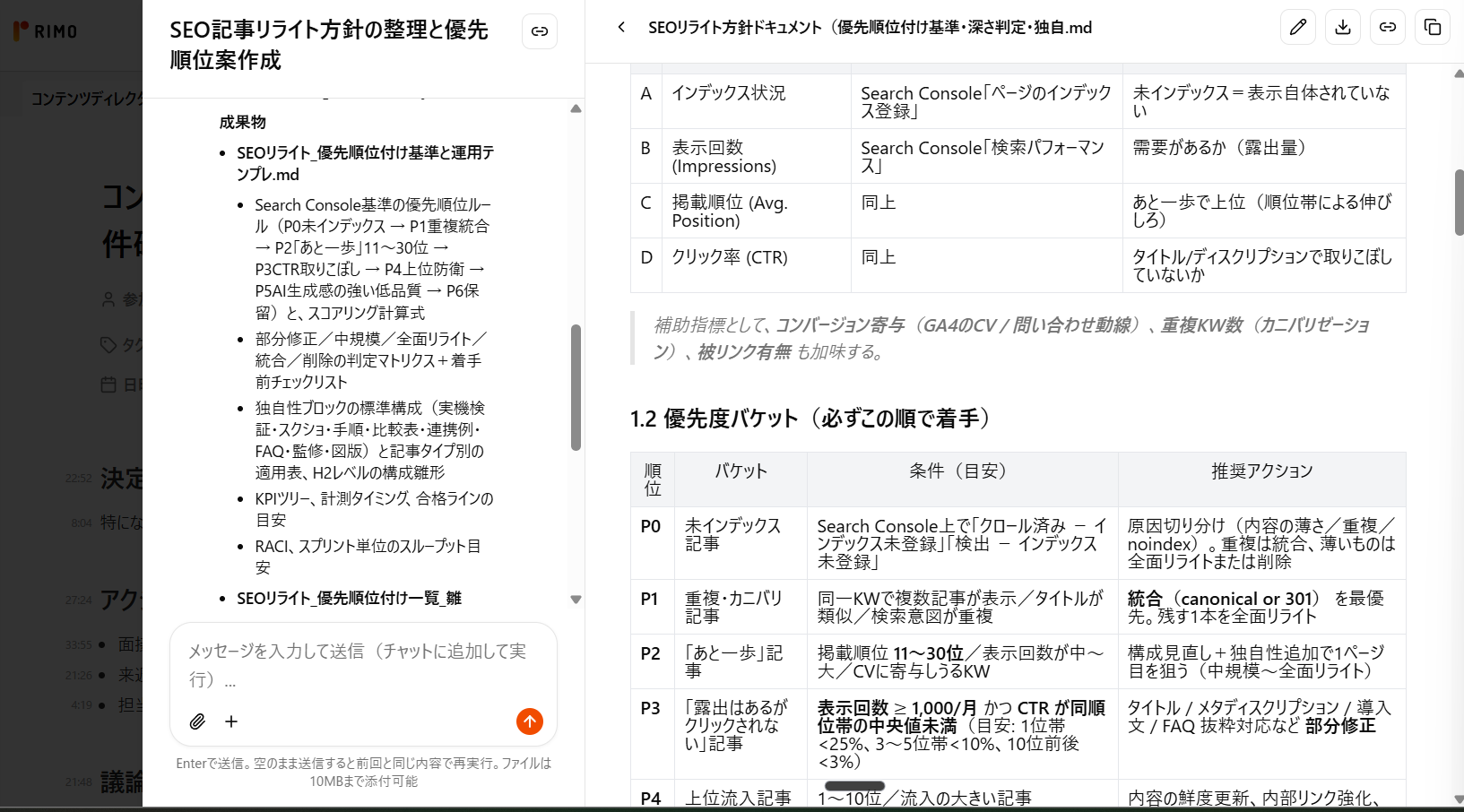Click the plus icon below the message box

[x=231, y=721]
